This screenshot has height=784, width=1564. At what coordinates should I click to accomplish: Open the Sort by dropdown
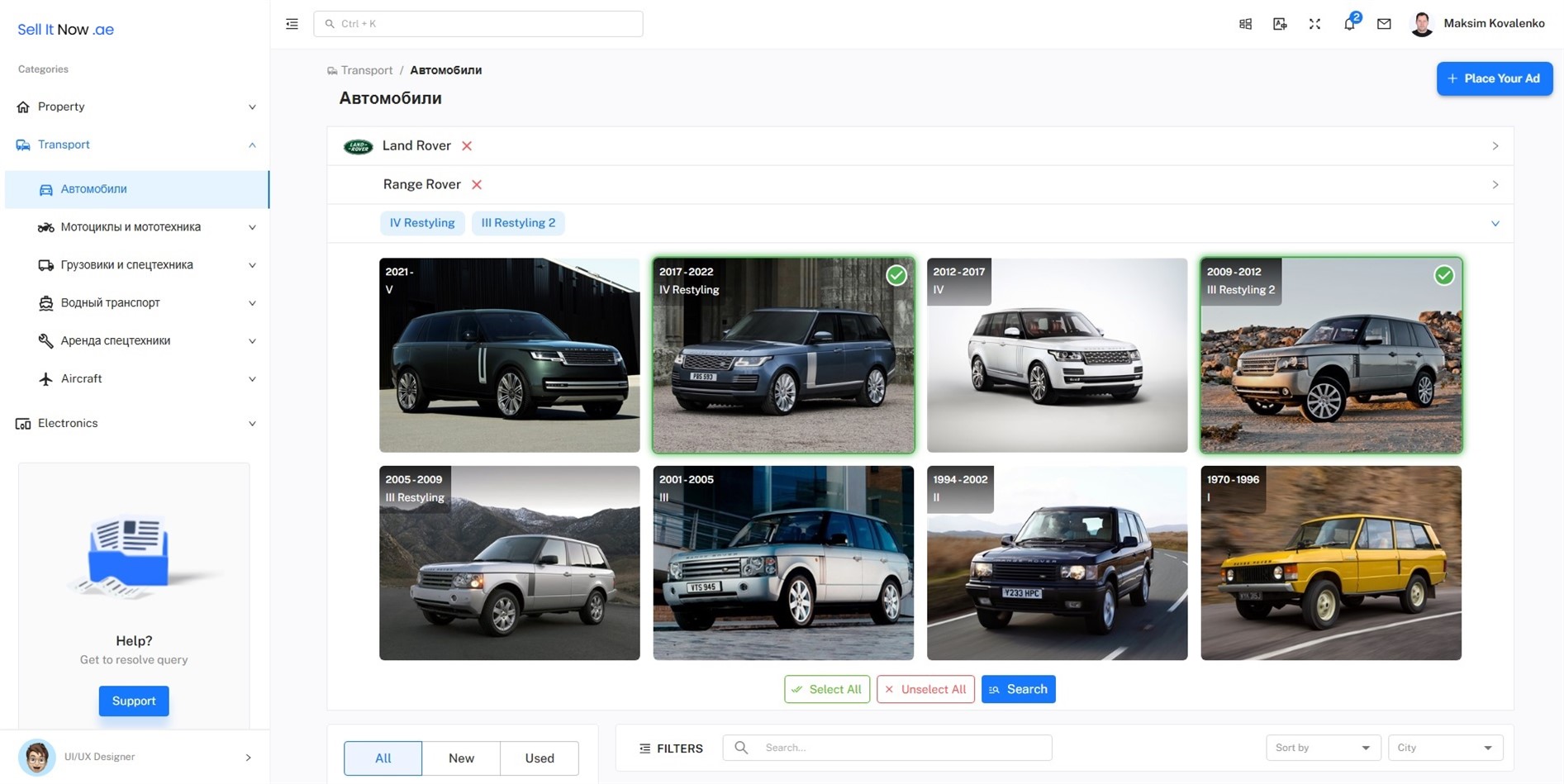(1321, 748)
